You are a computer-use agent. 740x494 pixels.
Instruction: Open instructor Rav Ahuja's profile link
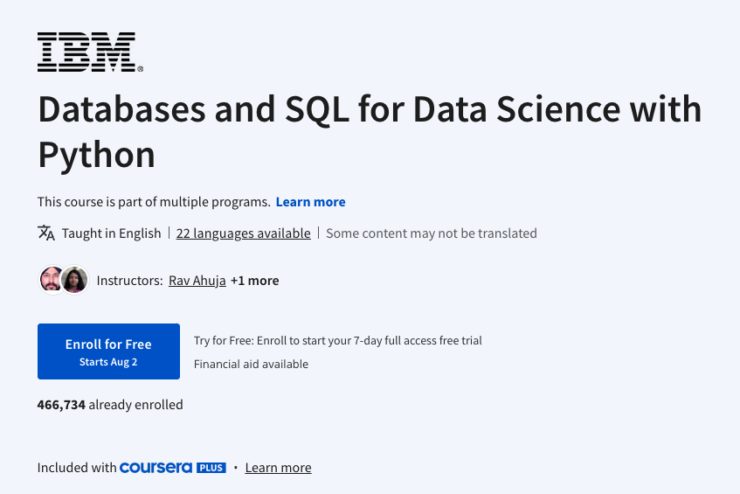pyautogui.click(x=195, y=281)
